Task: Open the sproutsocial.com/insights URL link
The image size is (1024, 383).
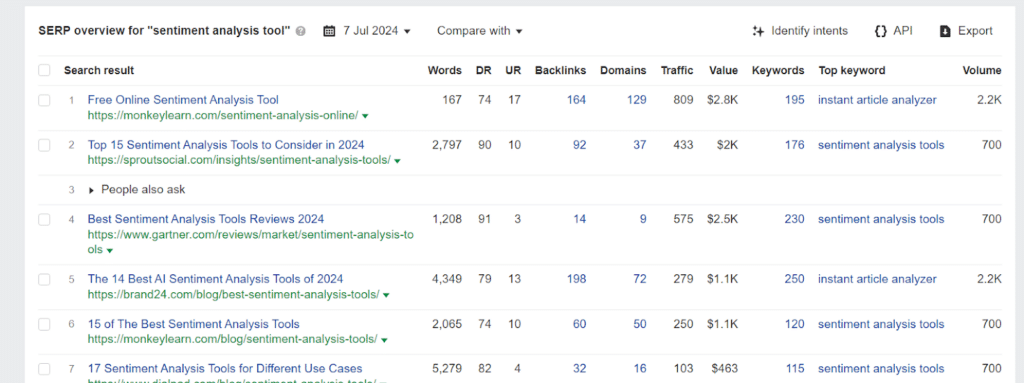Action: 239,160
